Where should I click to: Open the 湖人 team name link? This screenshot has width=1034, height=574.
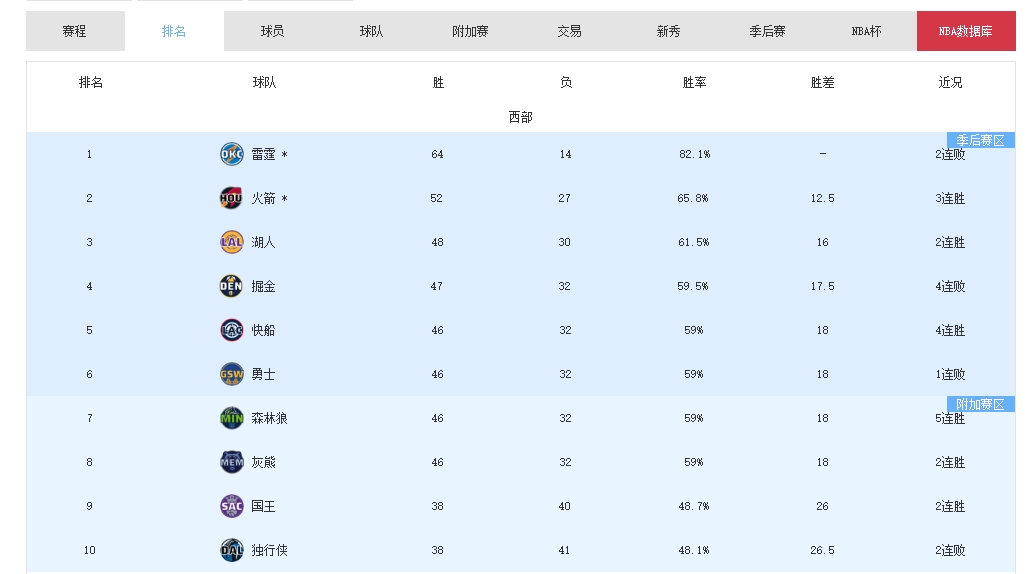coord(263,242)
